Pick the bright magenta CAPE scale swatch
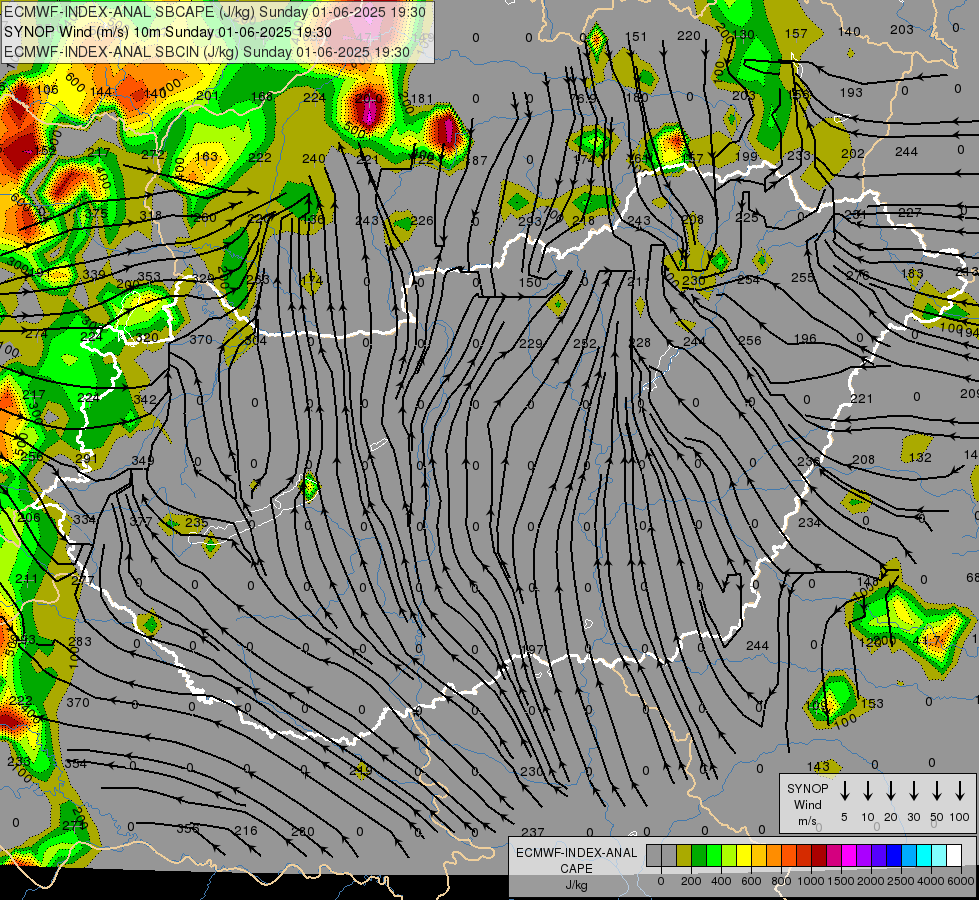The height and width of the screenshot is (900, 979). [x=849, y=855]
